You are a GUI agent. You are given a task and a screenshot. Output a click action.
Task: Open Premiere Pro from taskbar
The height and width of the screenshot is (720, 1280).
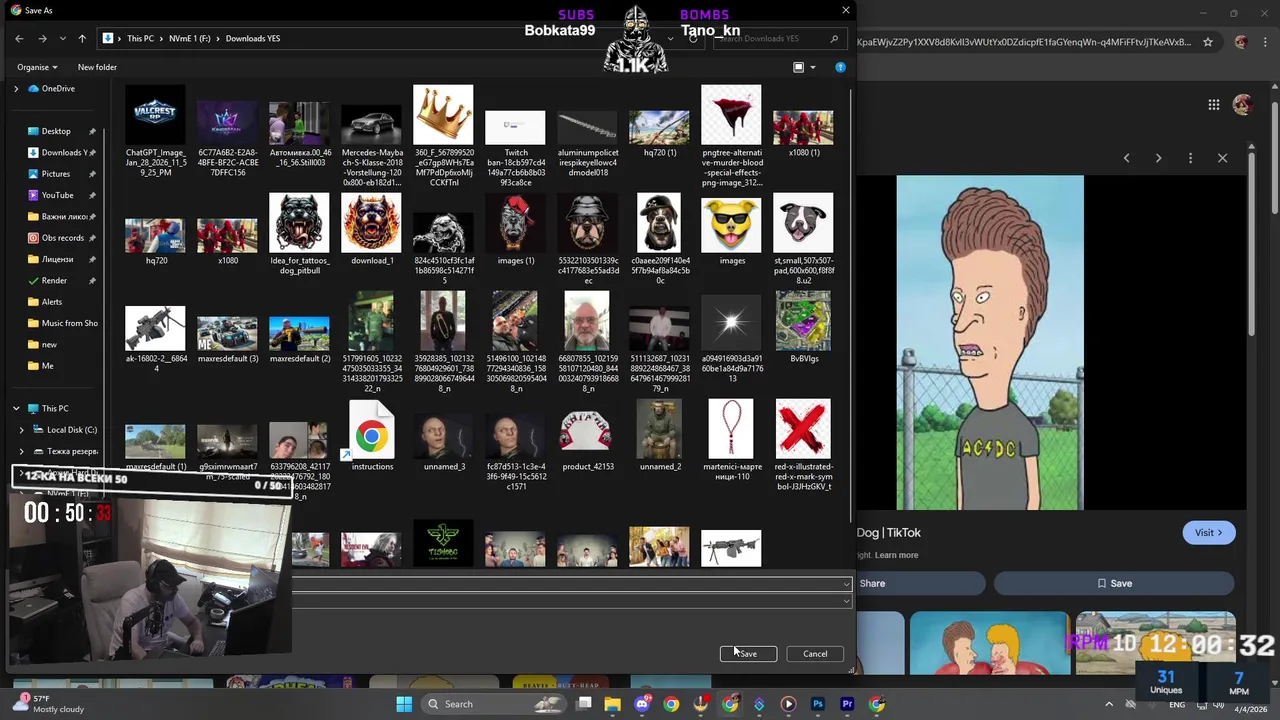pyautogui.click(x=847, y=704)
